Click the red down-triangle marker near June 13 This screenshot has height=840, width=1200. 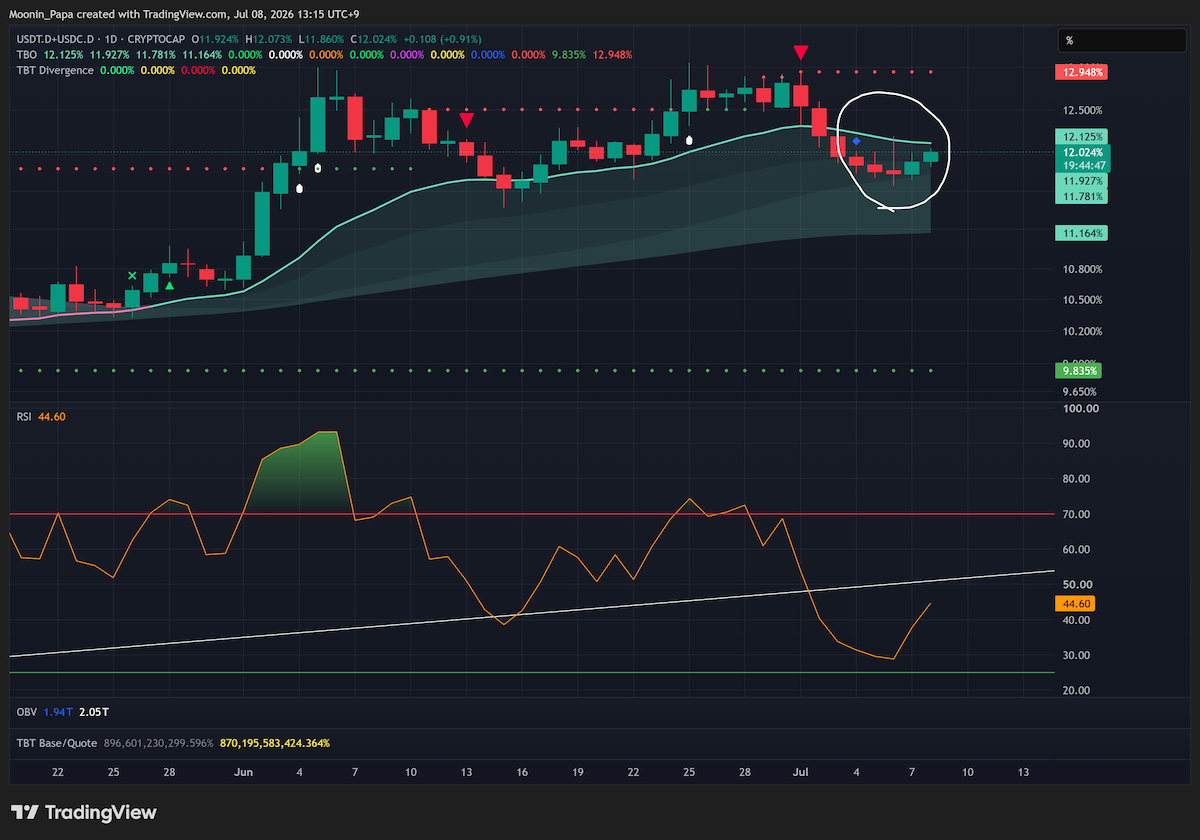[466, 120]
